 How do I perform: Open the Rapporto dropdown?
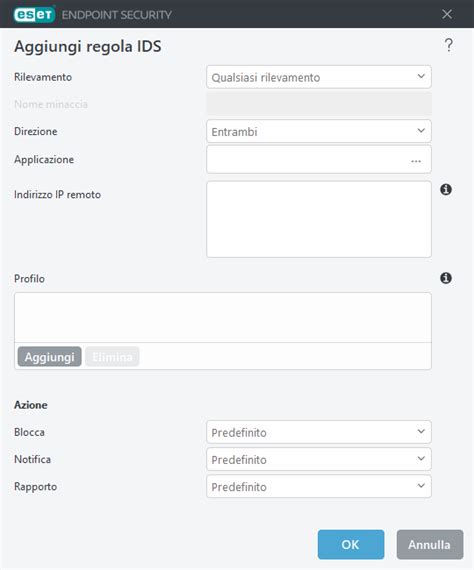[x=319, y=486]
